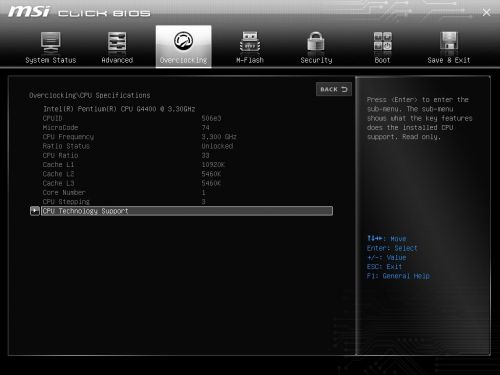The height and width of the screenshot is (375, 500).
Task: Click the Save & Exit floppy icon
Action: point(449,42)
